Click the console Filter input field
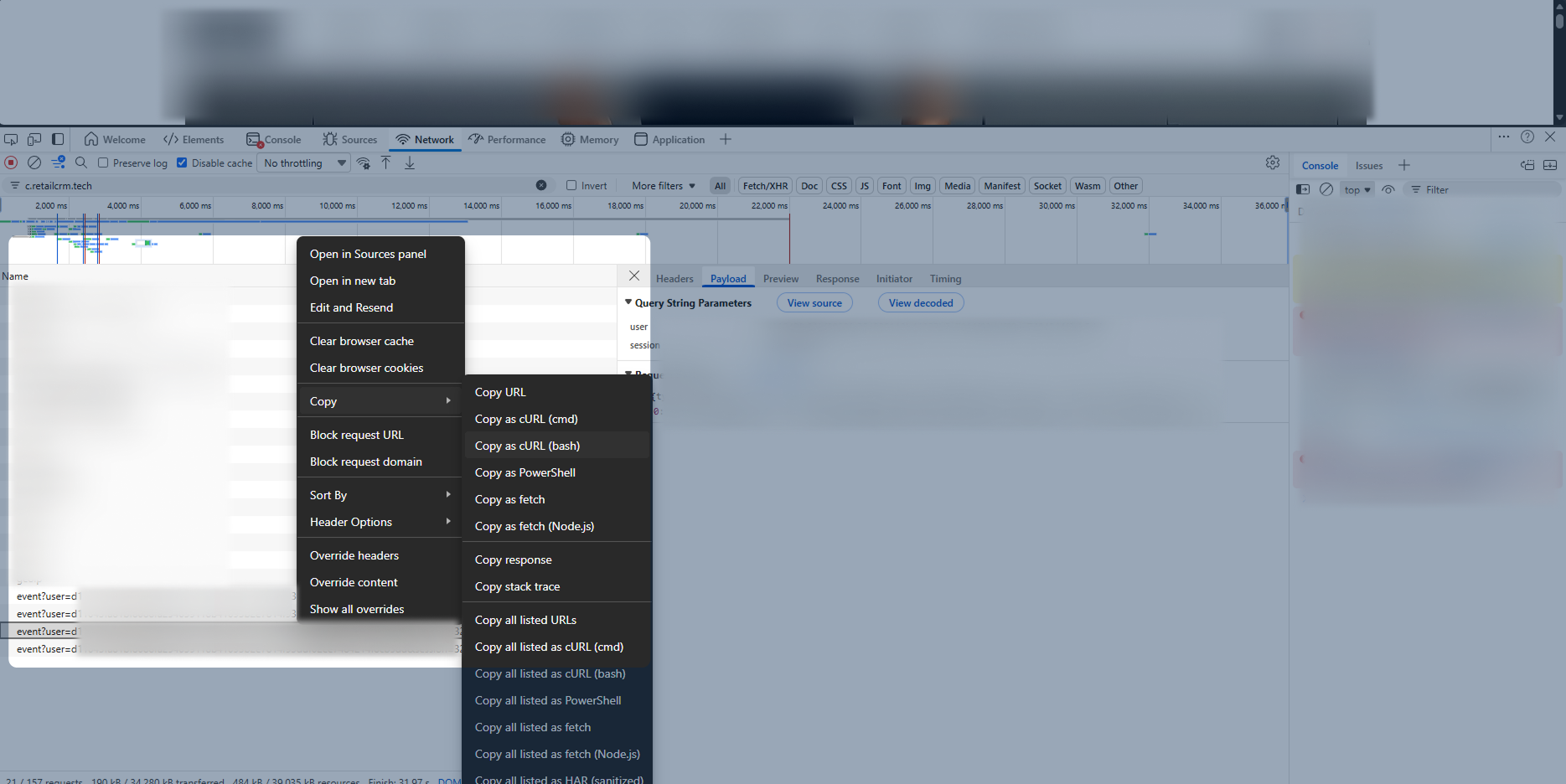The height and width of the screenshot is (784, 1566). tap(1483, 189)
